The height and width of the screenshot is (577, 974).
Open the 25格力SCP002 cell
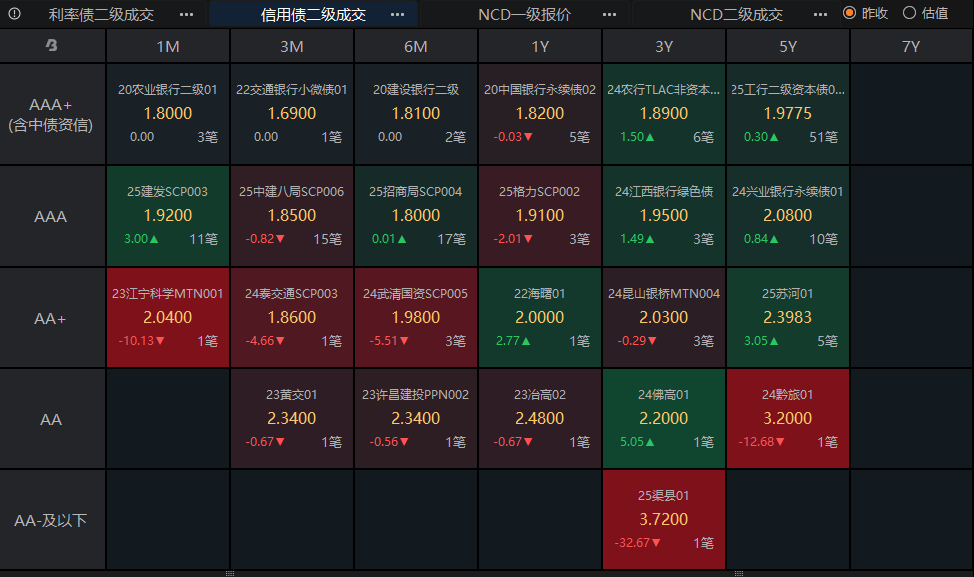pos(540,216)
